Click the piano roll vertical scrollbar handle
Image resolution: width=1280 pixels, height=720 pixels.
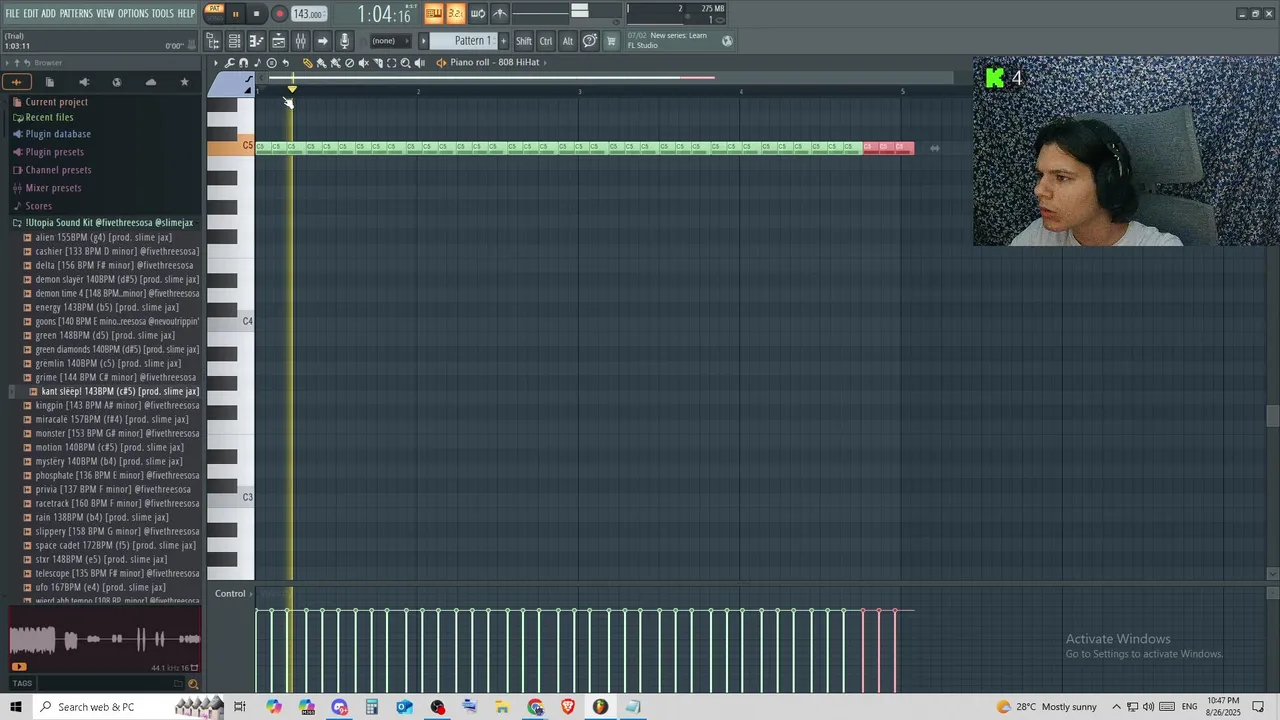click(x=1272, y=417)
